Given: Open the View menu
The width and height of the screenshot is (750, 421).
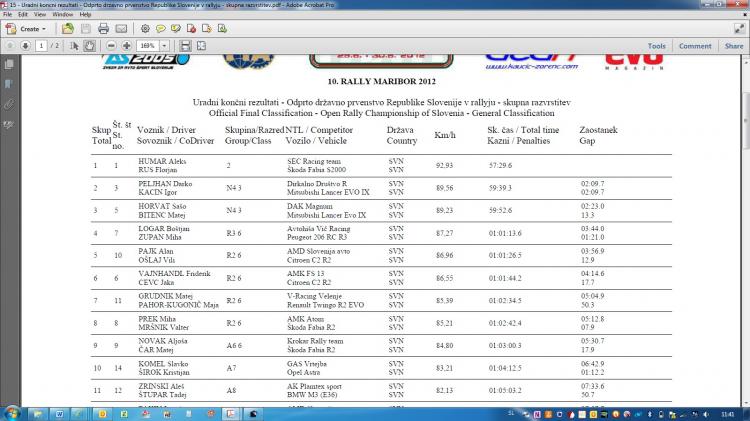Looking at the screenshot, I should click(x=37, y=15).
